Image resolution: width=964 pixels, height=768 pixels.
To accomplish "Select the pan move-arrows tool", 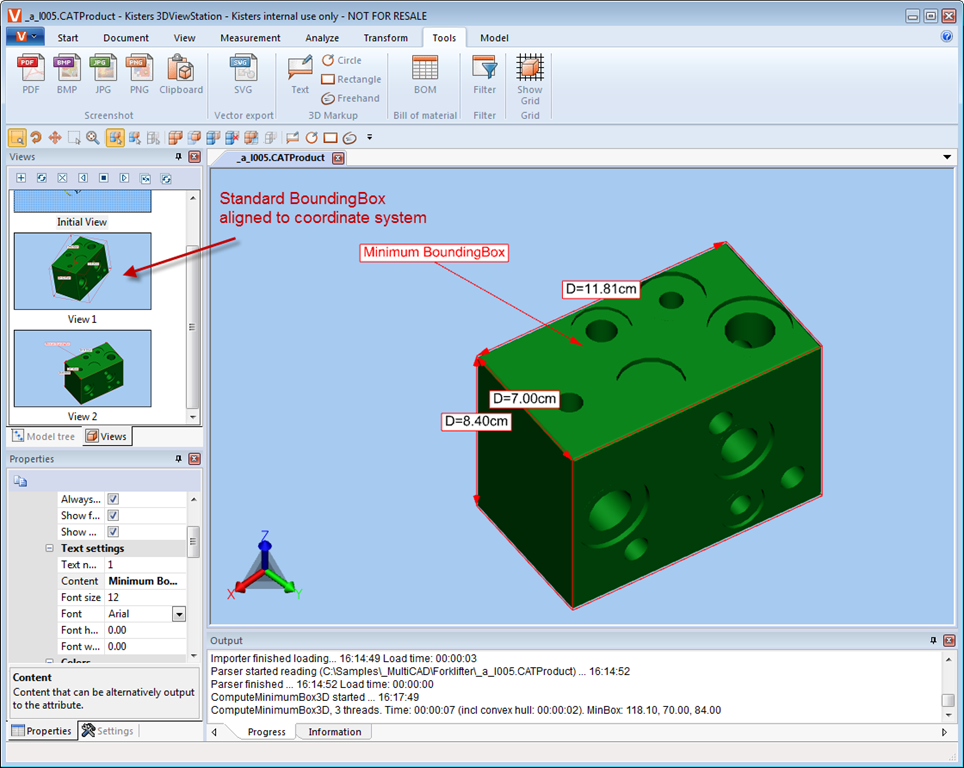I will (55, 138).
